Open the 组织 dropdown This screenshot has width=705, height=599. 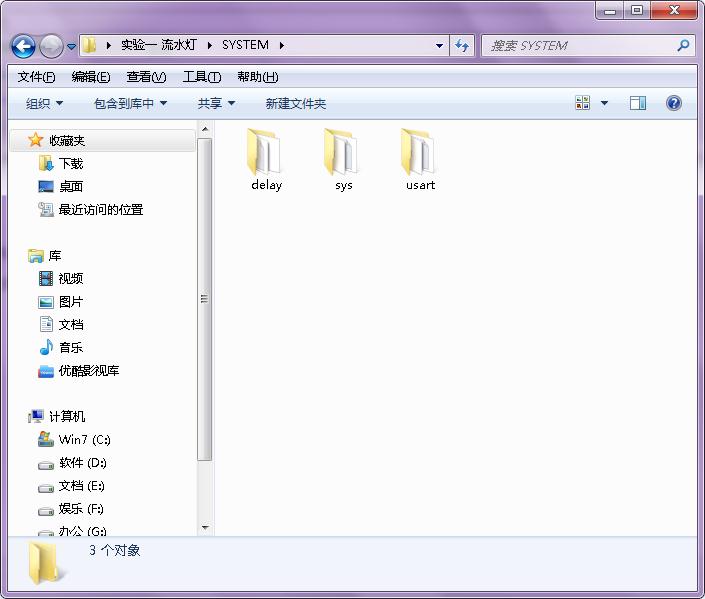tap(44, 104)
